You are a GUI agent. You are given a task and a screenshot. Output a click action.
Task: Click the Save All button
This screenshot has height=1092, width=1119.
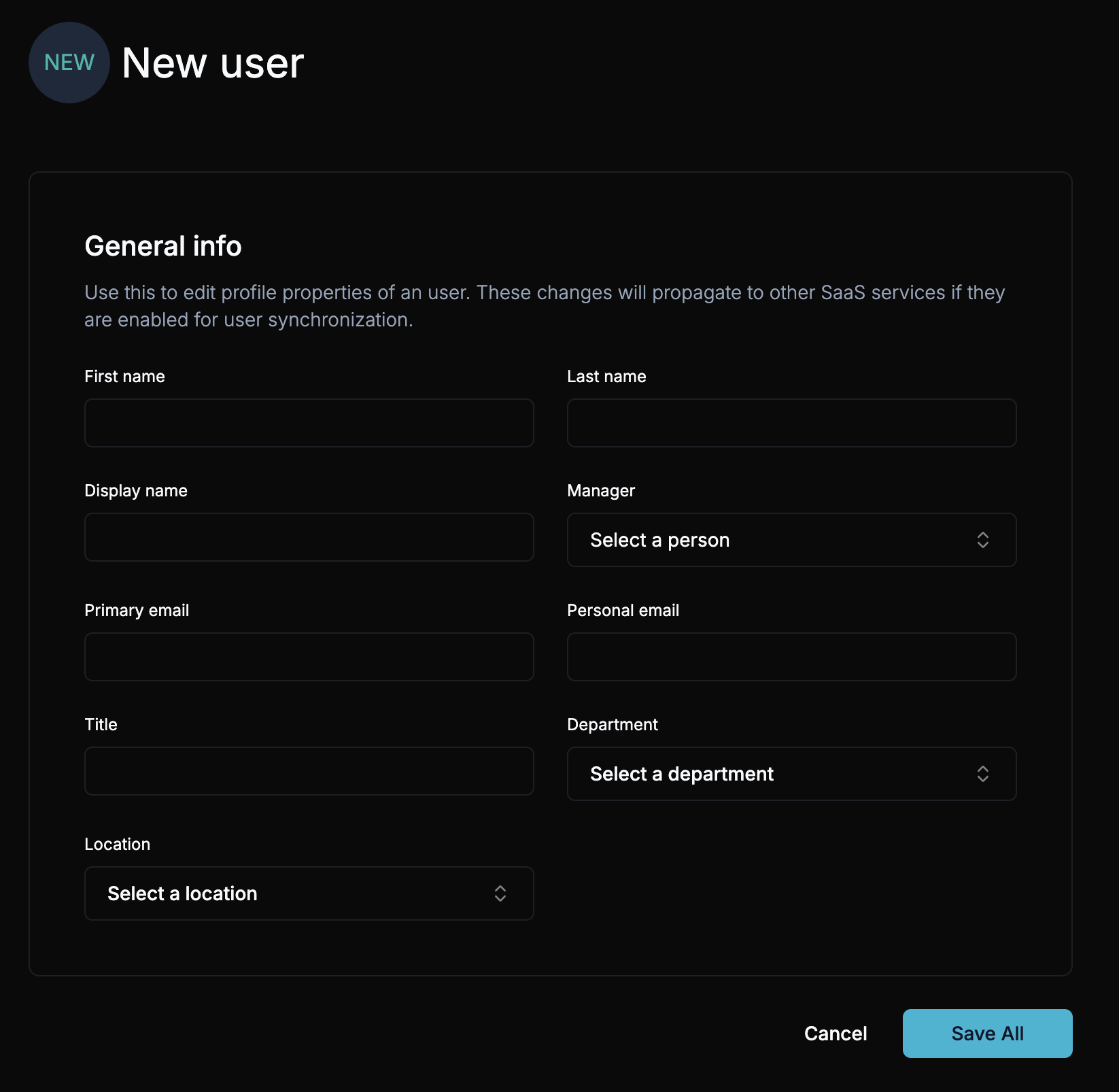(987, 1034)
